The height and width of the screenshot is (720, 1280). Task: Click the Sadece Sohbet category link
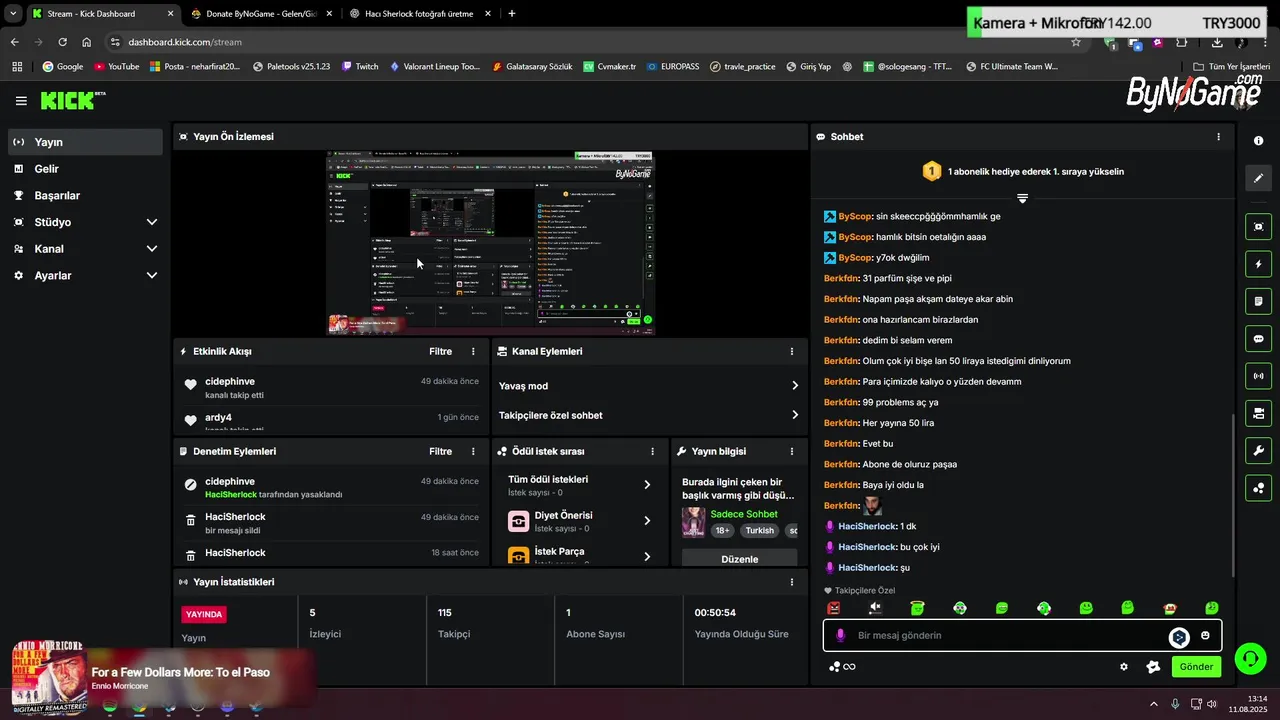pos(744,514)
